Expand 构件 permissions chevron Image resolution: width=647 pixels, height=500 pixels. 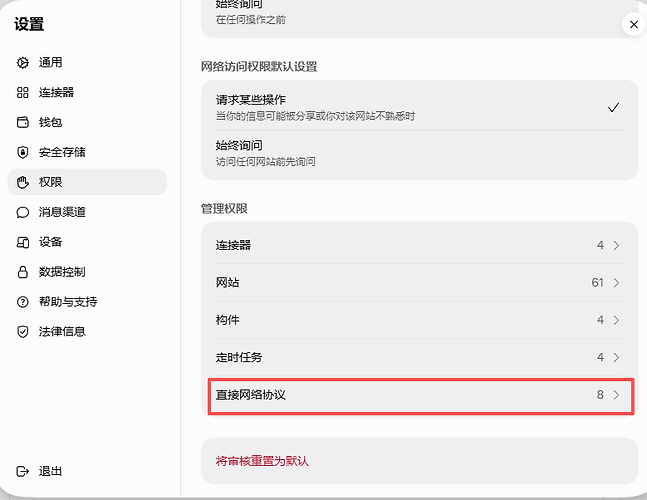[616, 320]
